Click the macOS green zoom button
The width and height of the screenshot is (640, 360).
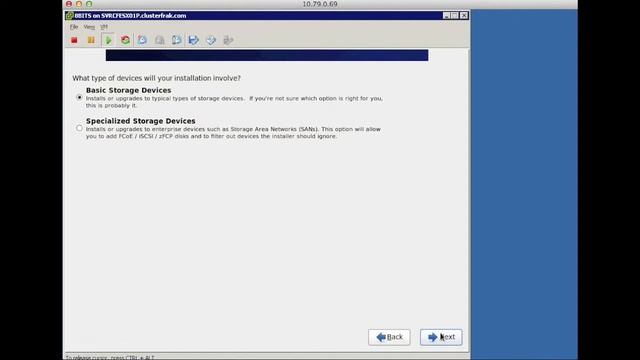pos(89,4)
